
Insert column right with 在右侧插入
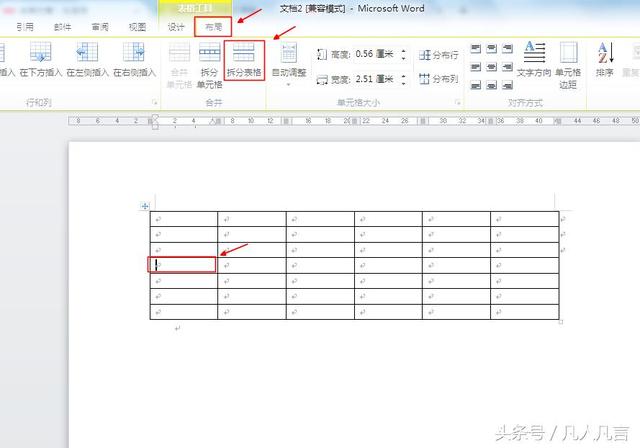click(x=134, y=60)
